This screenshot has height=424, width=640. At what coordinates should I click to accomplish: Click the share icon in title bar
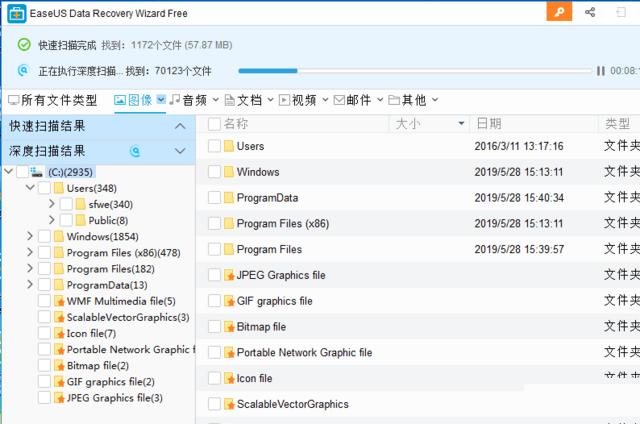tap(590, 12)
